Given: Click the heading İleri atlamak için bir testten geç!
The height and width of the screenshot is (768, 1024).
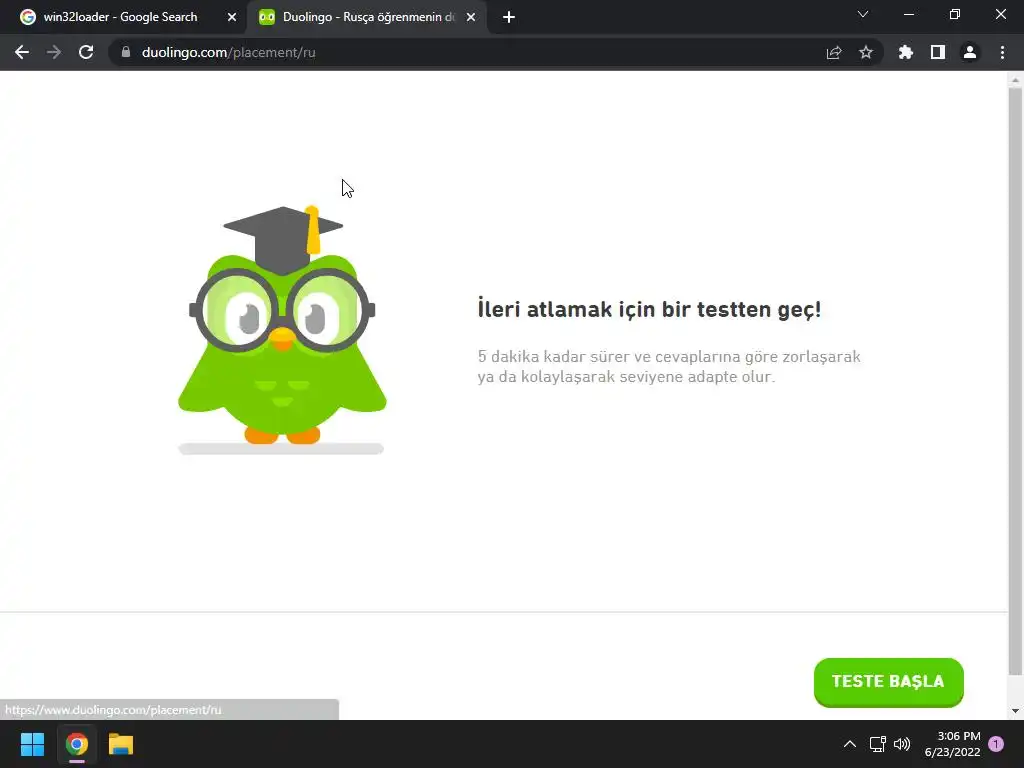Looking at the screenshot, I should click(x=649, y=309).
